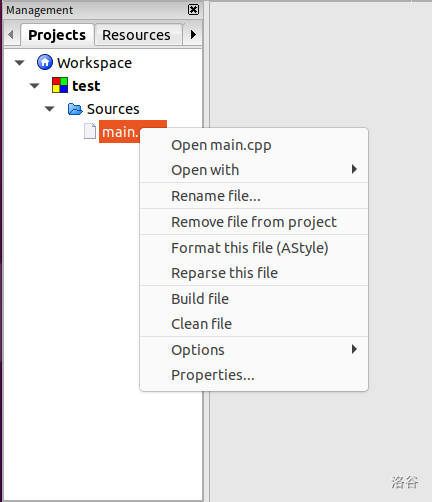
Task: Collapse the test project node
Action: click(35, 86)
